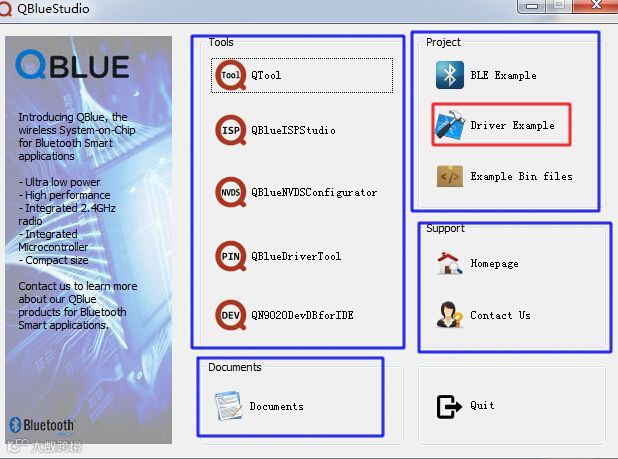This screenshot has width=618, height=459.
Task: Visit the Homepage link text
Action: [x=495, y=263]
